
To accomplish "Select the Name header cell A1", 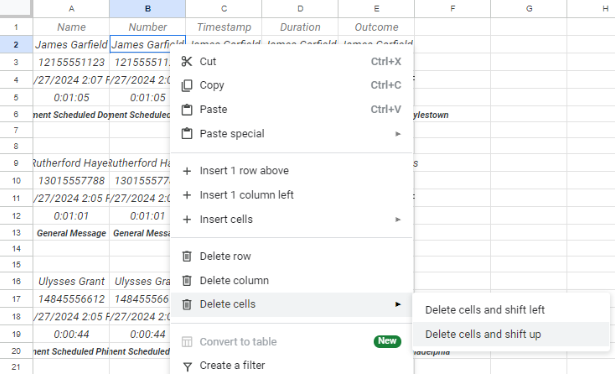I will pyautogui.click(x=71, y=27).
